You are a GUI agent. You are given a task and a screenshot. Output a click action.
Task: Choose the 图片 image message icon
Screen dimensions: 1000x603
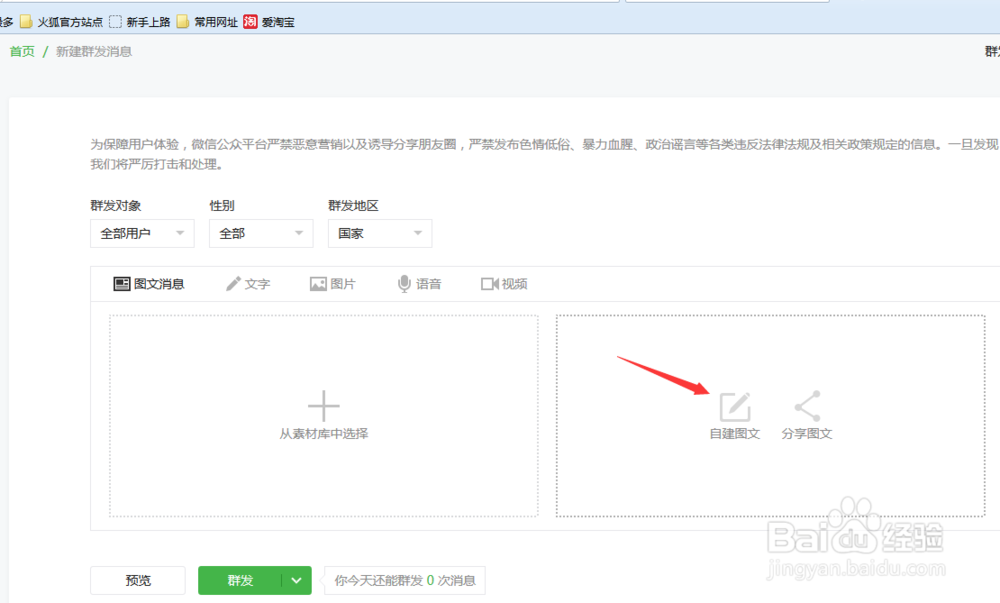333,283
